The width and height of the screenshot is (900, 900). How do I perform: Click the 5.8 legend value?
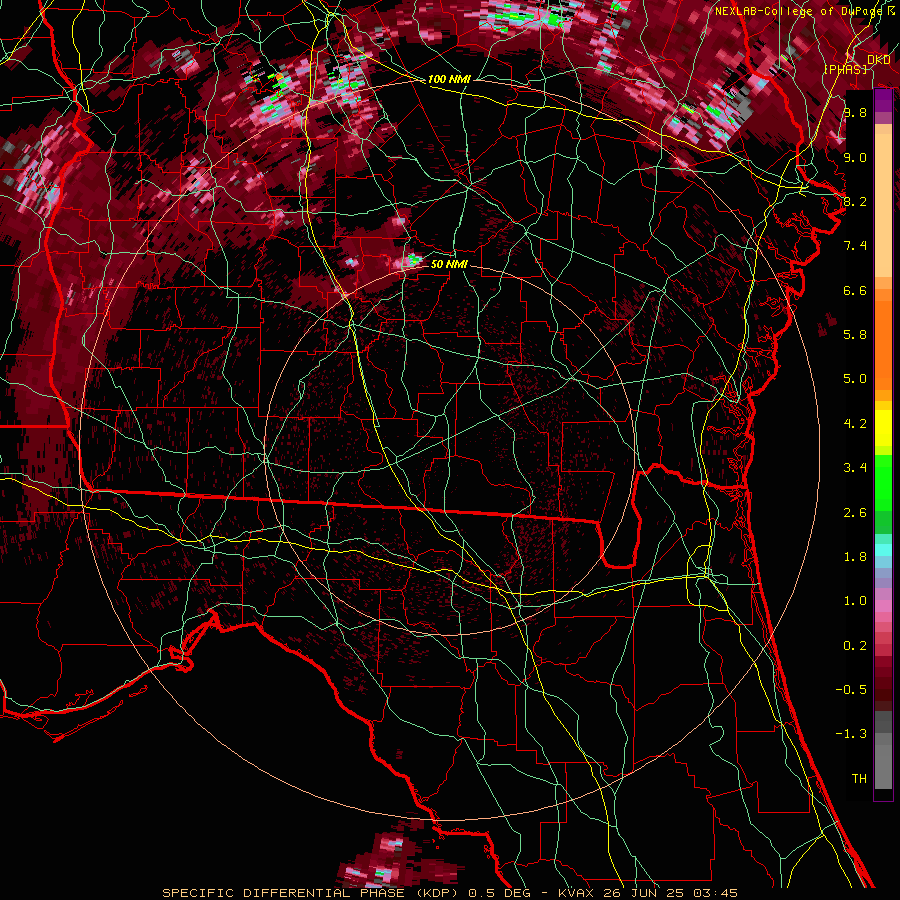coord(855,335)
